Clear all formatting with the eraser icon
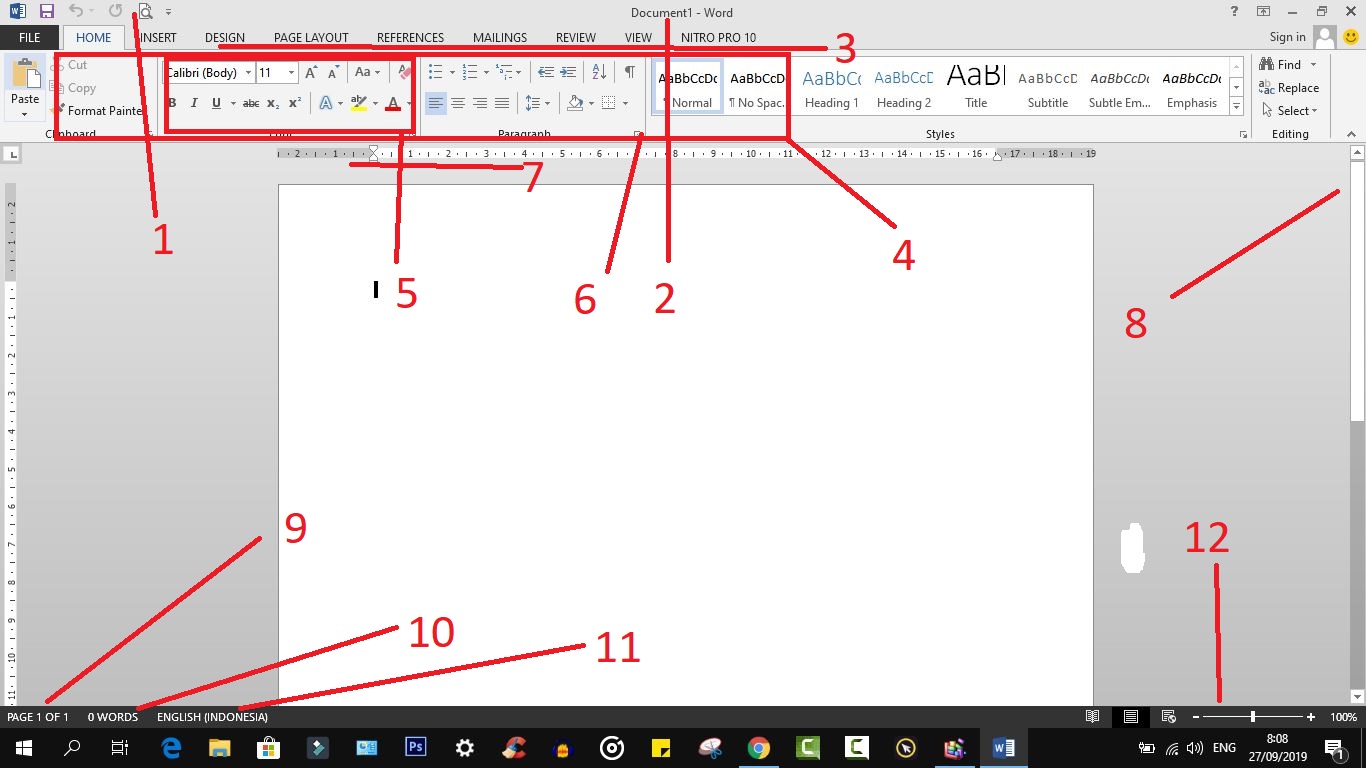This screenshot has height=768, width=1366. (x=404, y=71)
